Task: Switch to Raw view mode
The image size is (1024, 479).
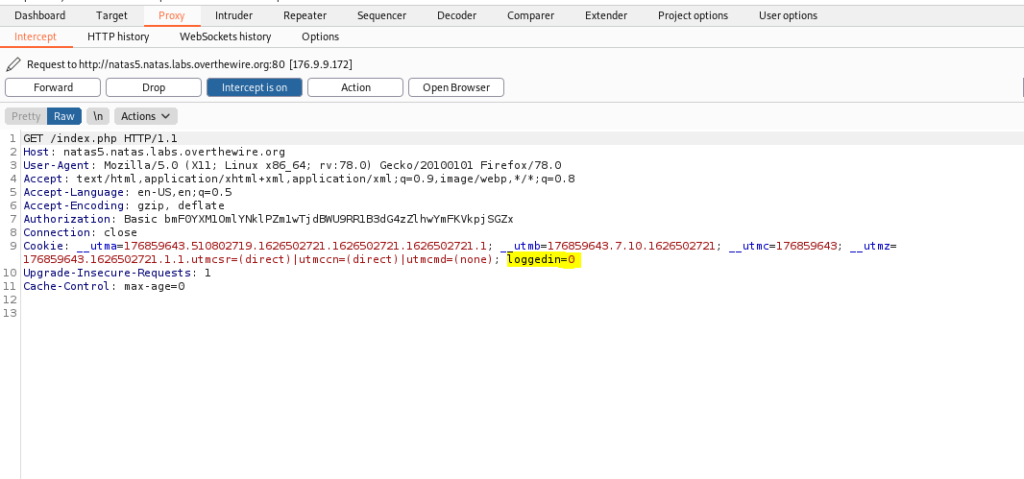Action: point(64,116)
